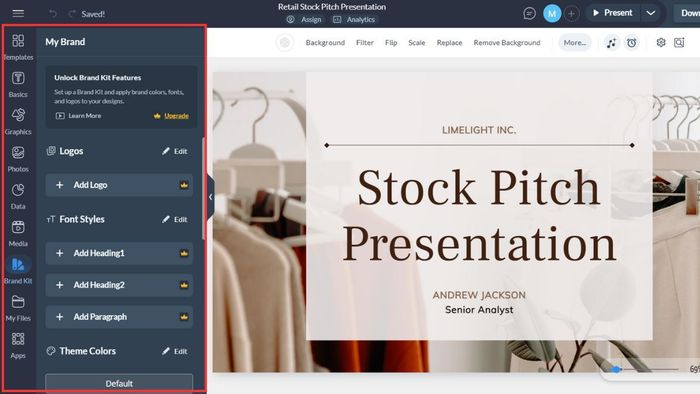Click the Download button

(688, 13)
